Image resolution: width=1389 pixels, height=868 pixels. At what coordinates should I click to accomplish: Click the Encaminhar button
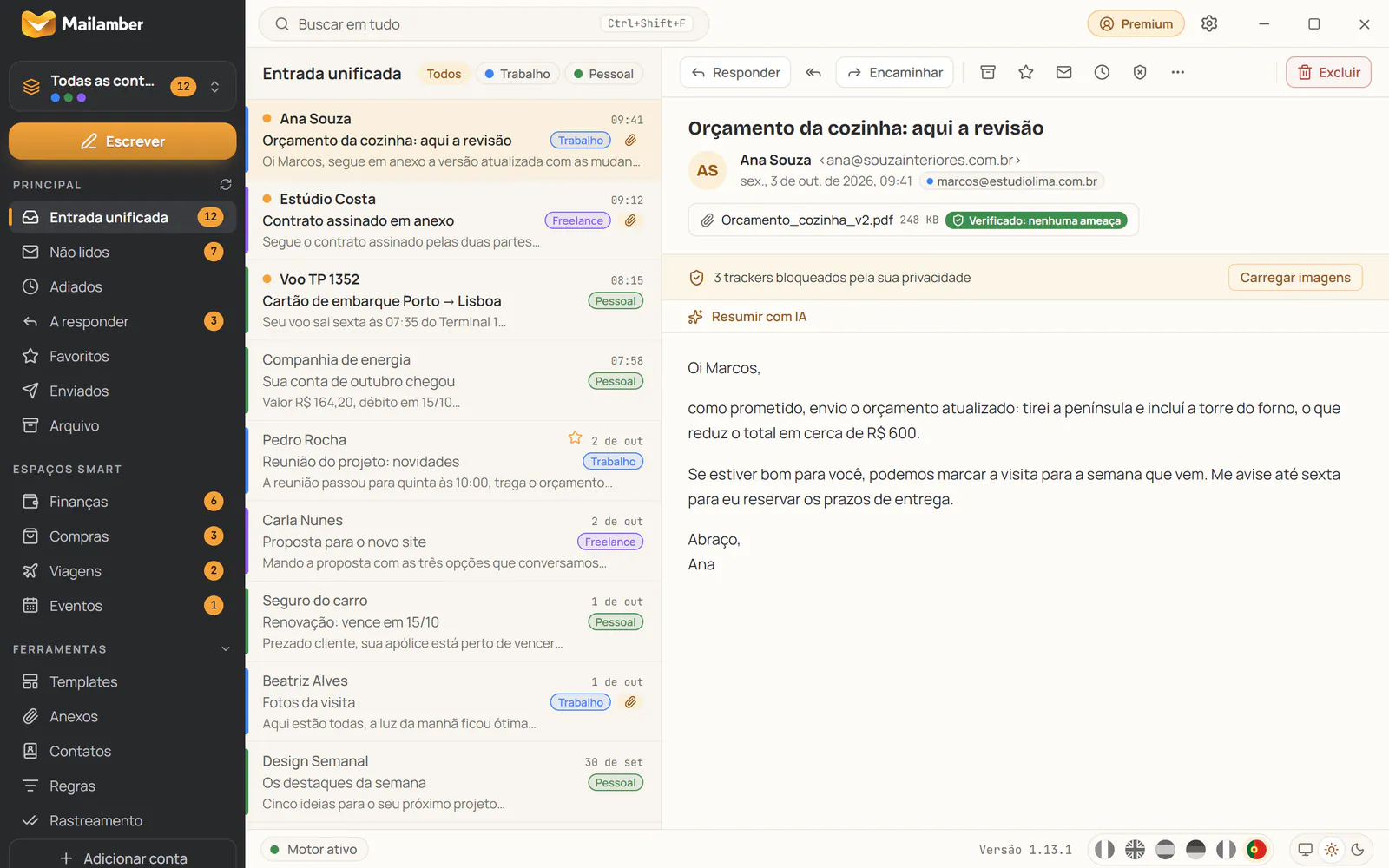(895, 73)
